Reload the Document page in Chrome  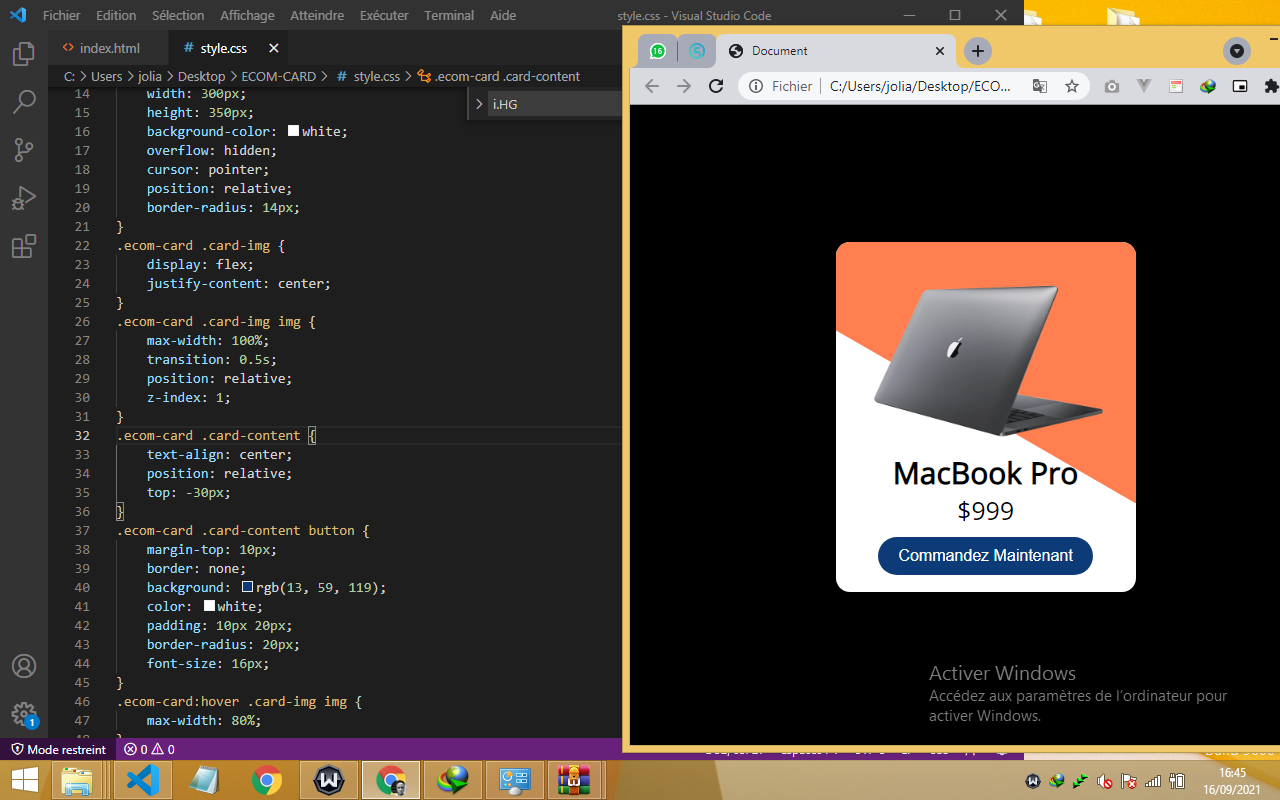[x=716, y=86]
